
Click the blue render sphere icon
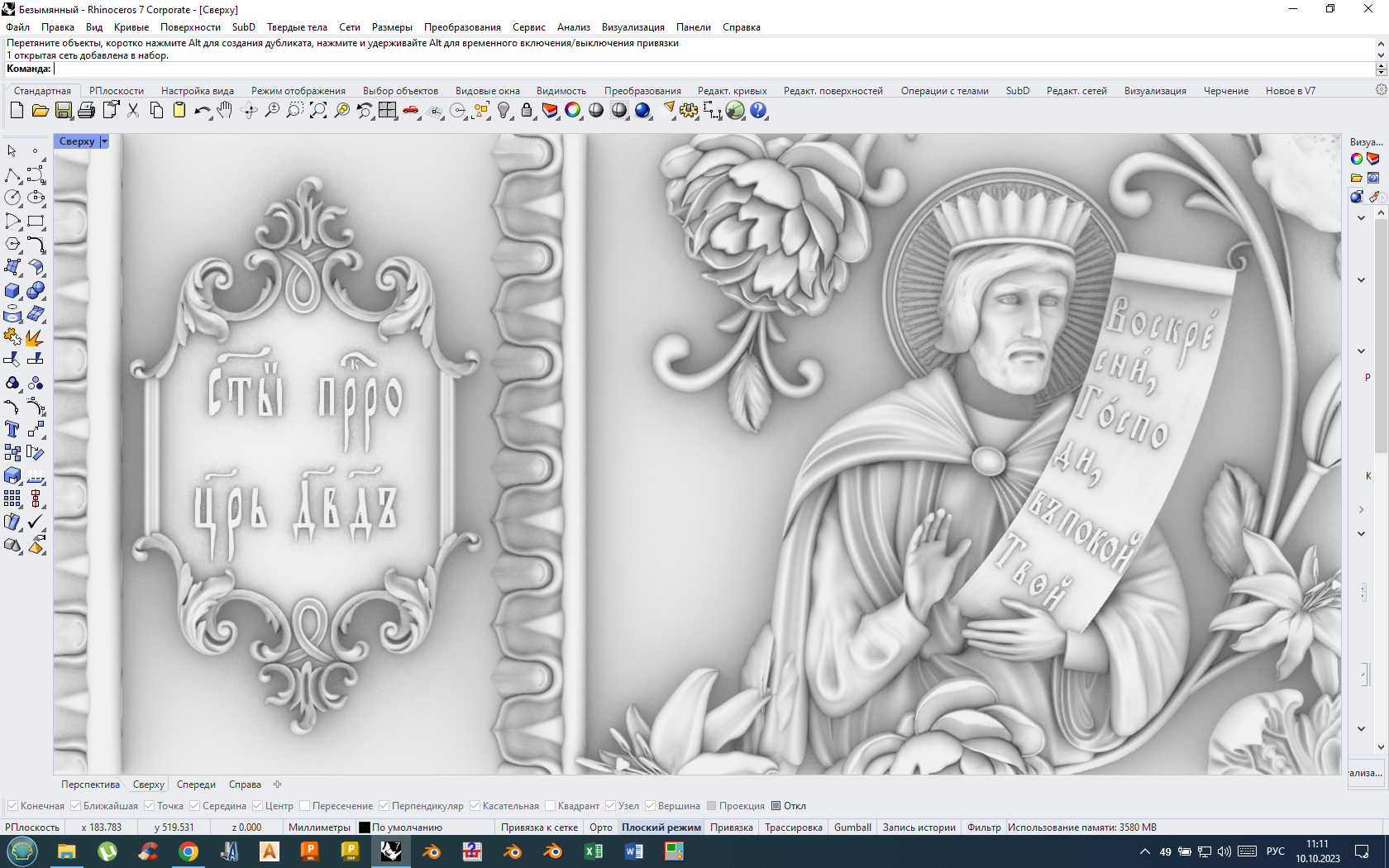click(642, 110)
